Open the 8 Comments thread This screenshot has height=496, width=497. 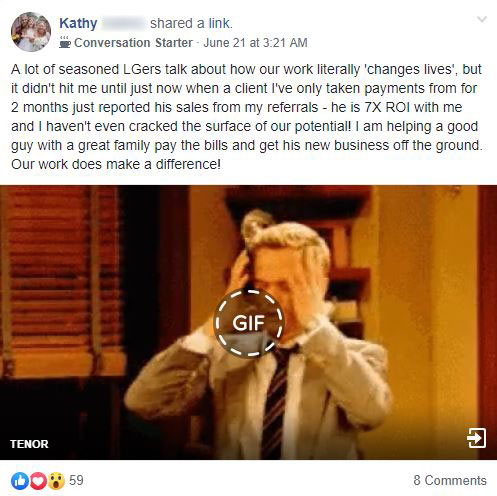(x=450, y=480)
